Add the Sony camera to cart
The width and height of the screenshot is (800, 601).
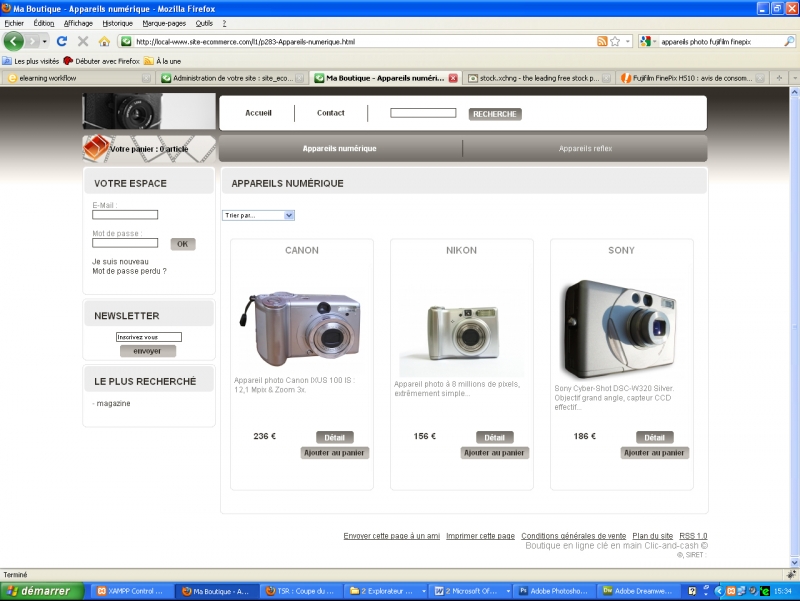[655, 453]
